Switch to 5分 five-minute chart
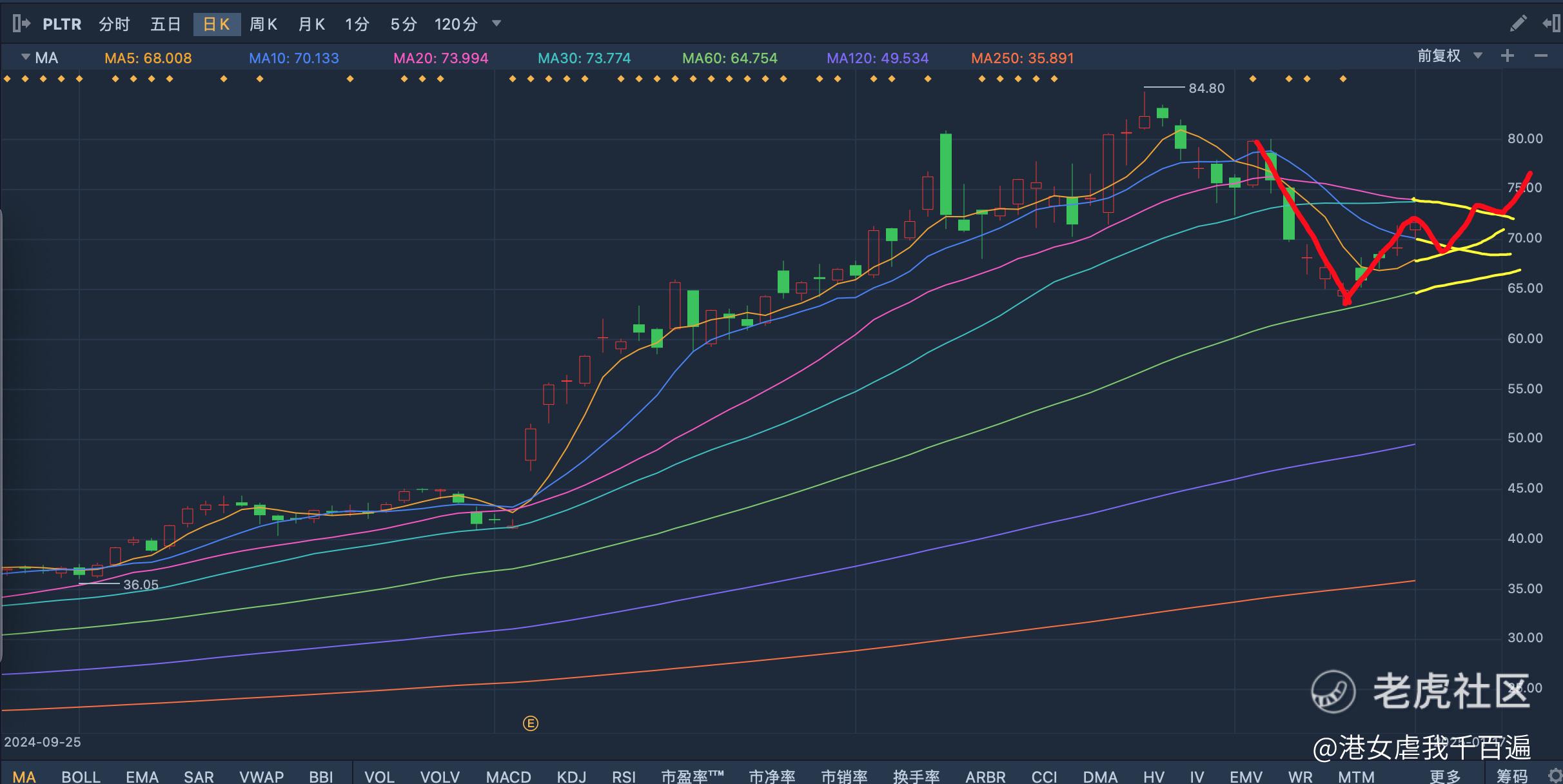Viewport: 1563px width, 784px height. tap(404, 24)
